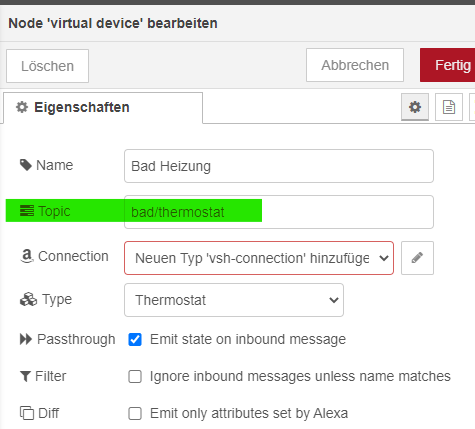Open the Connection vsh-connection dropdown
Viewport: 475px width, 429px height.
[x=259, y=258]
